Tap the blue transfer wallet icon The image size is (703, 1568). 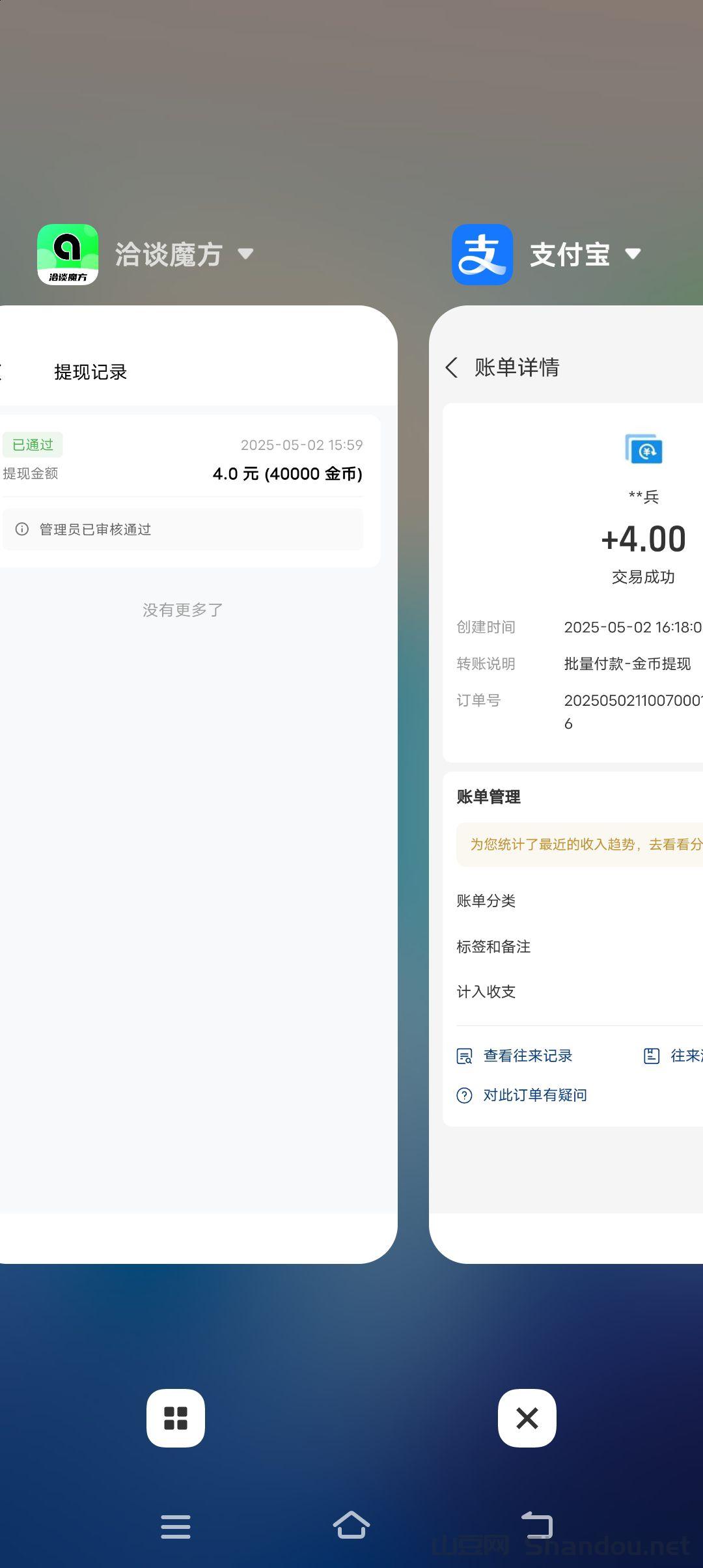coord(643,450)
